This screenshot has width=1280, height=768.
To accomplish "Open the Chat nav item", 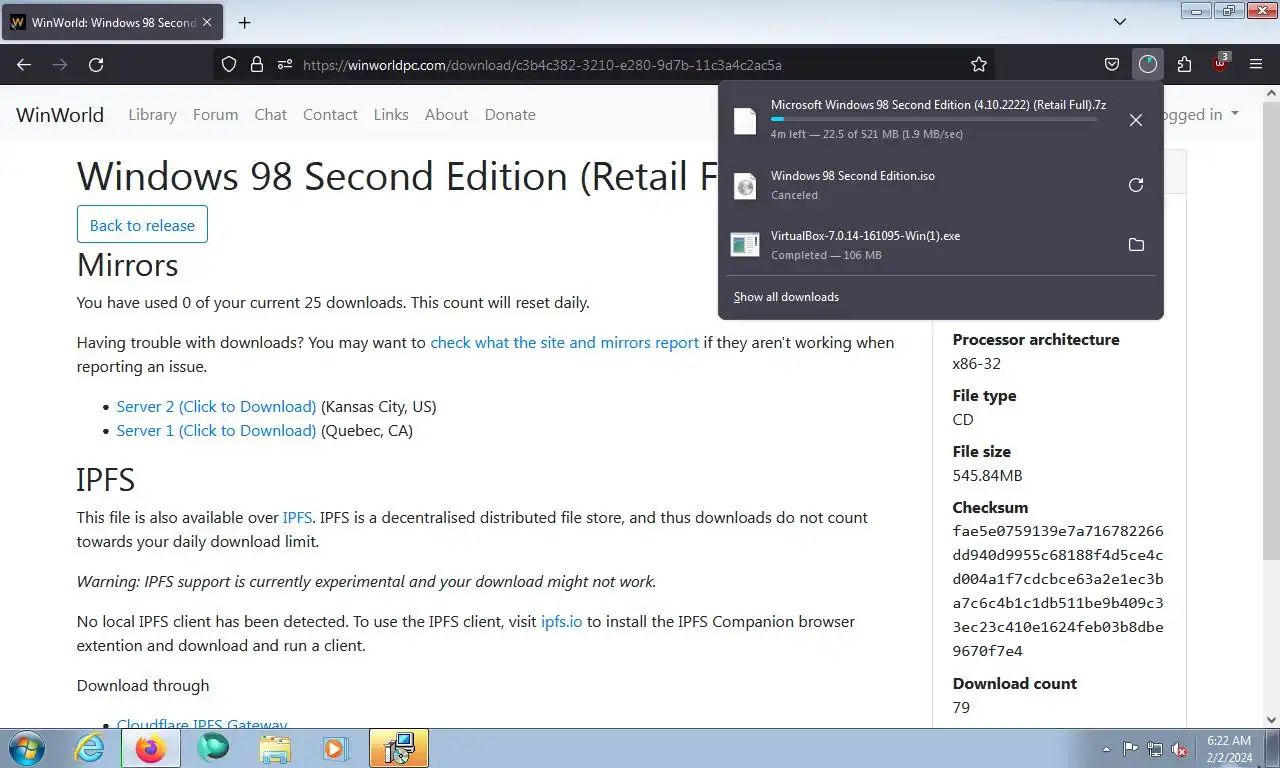I will pyautogui.click(x=270, y=114).
